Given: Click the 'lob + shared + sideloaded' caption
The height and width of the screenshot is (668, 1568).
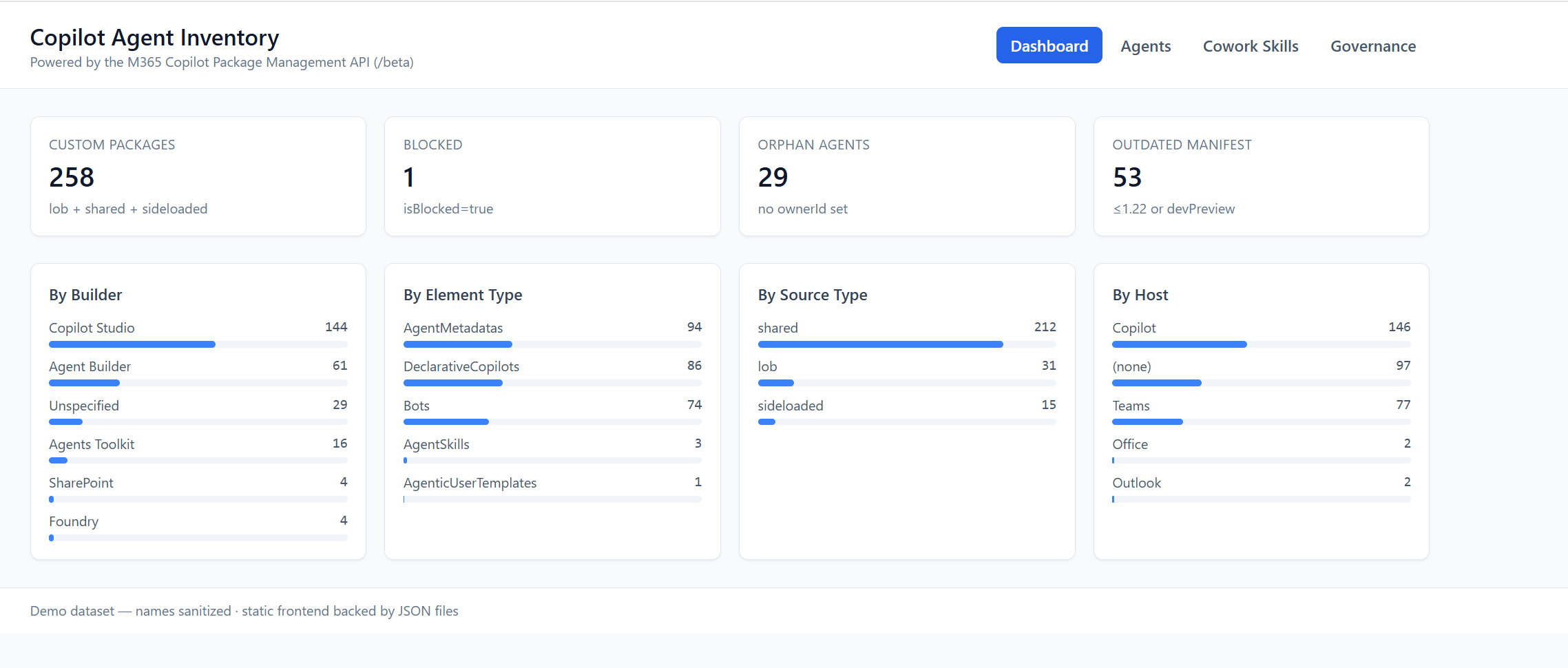Looking at the screenshot, I should point(128,209).
